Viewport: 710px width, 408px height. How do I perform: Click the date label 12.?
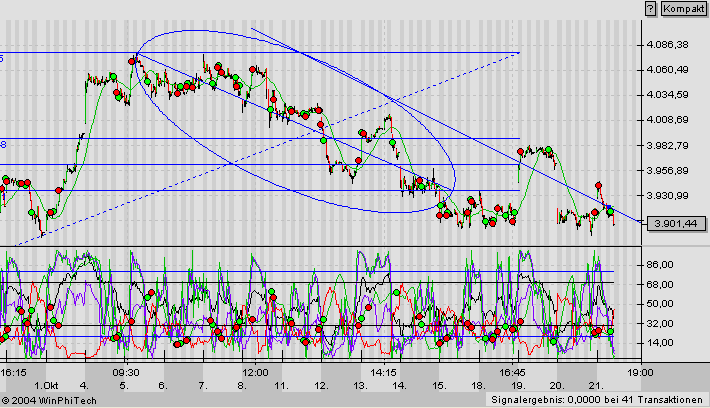coord(321,386)
